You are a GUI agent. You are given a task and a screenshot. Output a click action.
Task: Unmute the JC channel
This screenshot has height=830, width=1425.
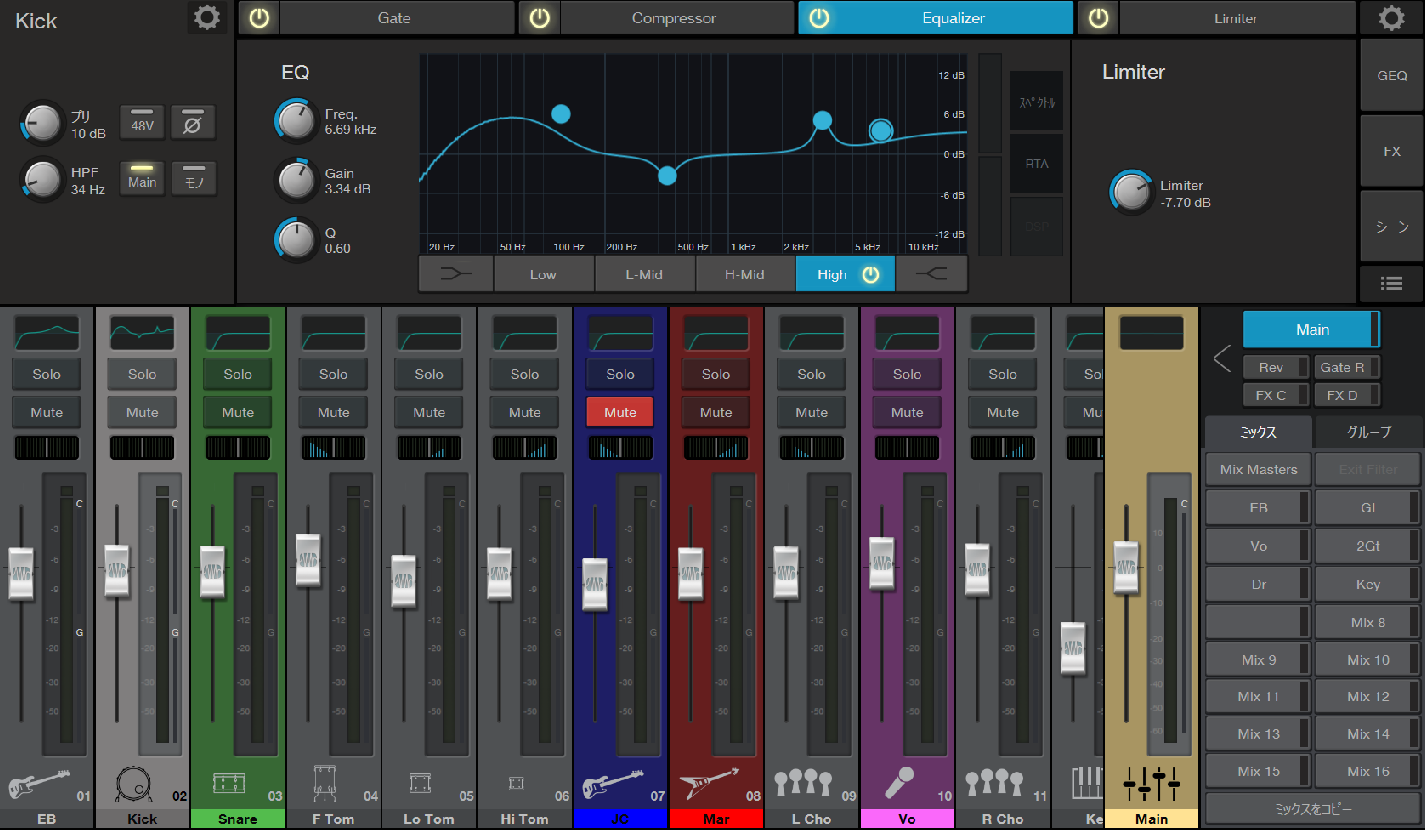pos(620,412)
